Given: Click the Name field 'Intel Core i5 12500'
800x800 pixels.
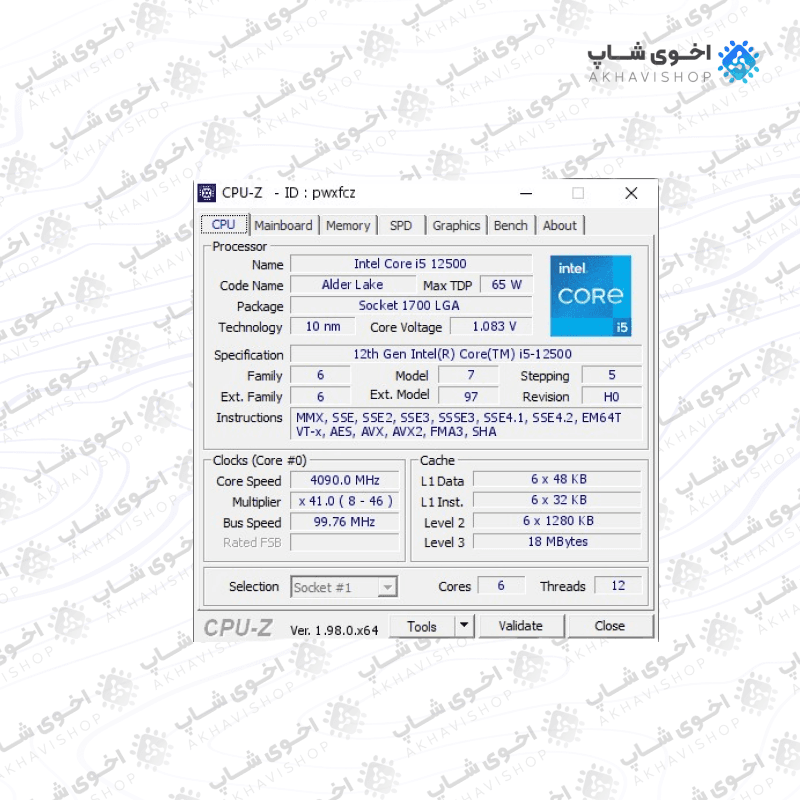Looking at the screenshot, I should pos(411,264).
